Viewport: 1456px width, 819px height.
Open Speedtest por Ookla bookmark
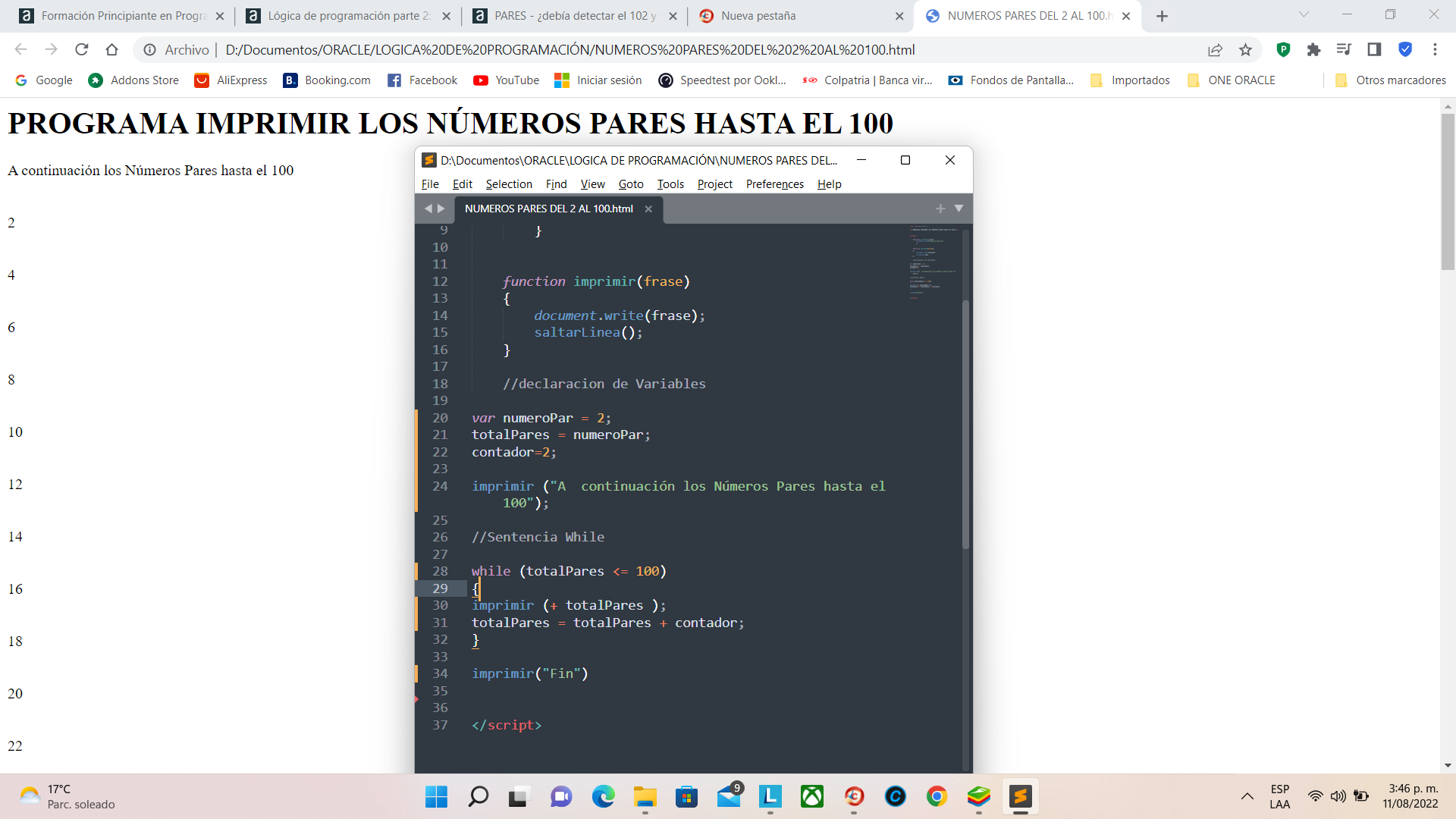coord(722,80)
